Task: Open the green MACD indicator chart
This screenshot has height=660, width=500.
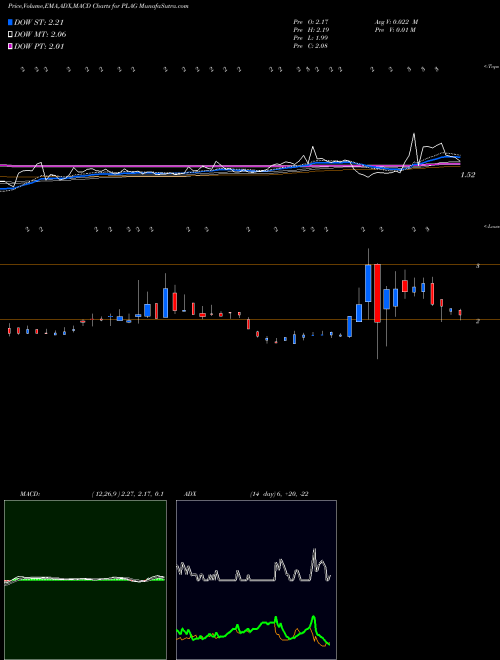Action: pyautogui.click(x=85, y=580)
